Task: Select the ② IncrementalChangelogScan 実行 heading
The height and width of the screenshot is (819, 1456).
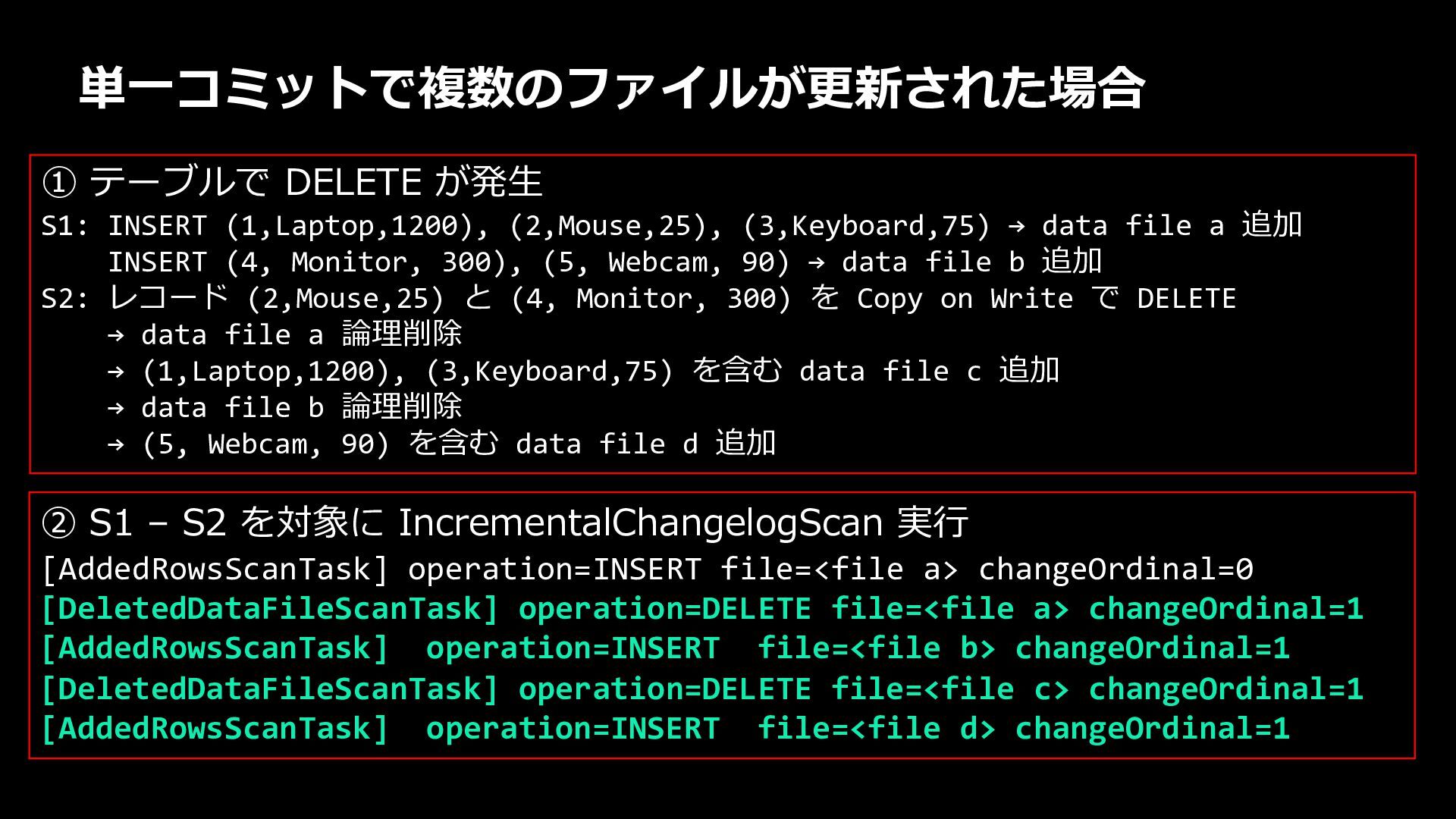Action: pyautogui.click(x=505, y=522)
